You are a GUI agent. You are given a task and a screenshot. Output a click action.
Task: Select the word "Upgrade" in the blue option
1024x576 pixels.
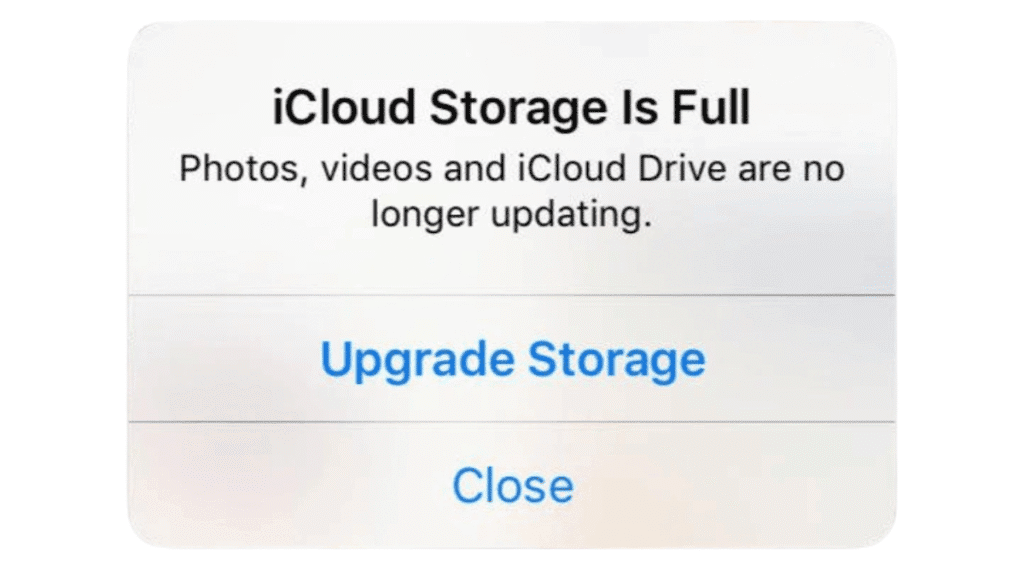click(x=417, y=361)
